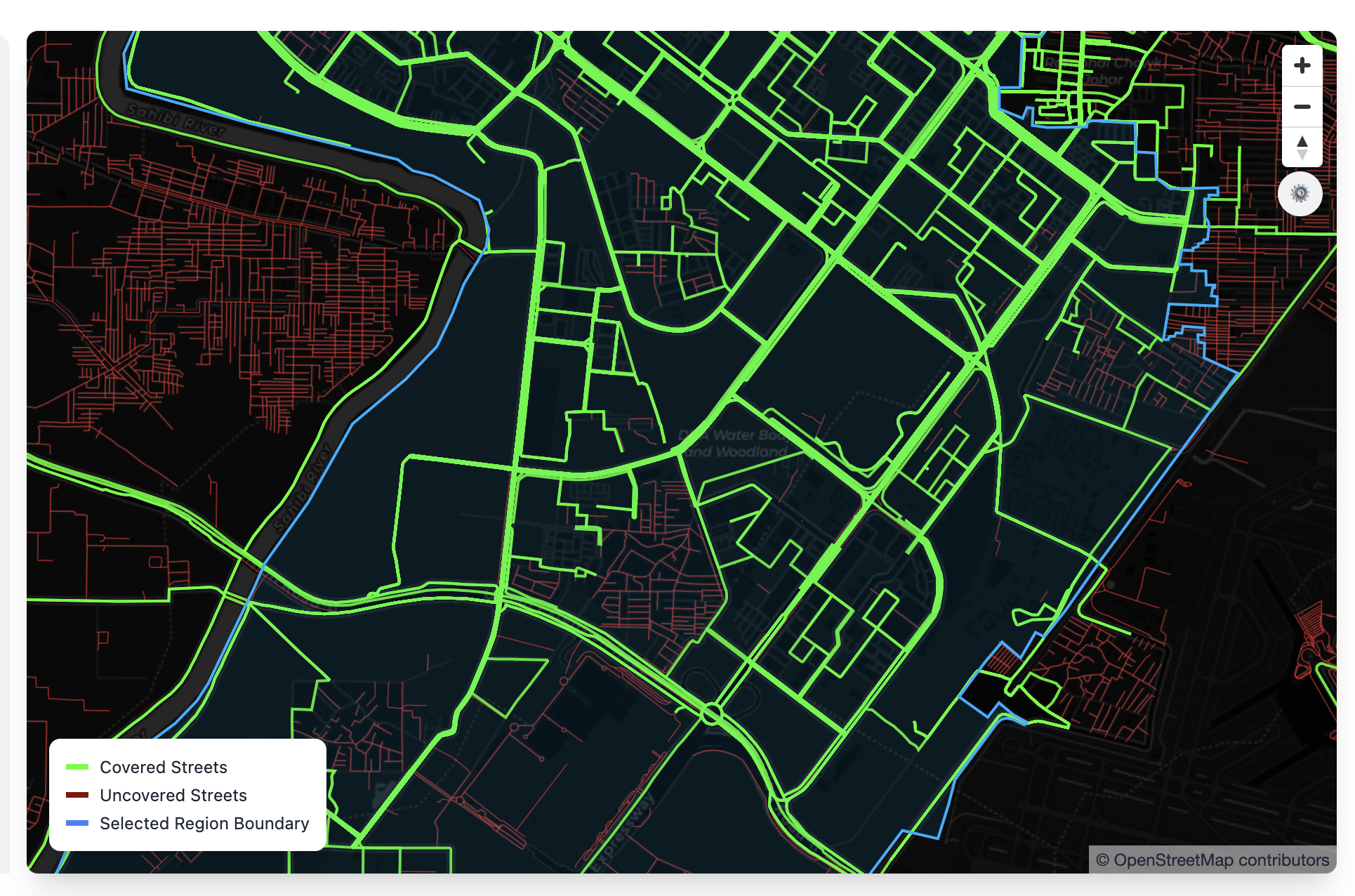The width and height of the screenshot is (1355, 896).
Task: Click the green roundabout circle on the expressway
Action: click(711, 715)
